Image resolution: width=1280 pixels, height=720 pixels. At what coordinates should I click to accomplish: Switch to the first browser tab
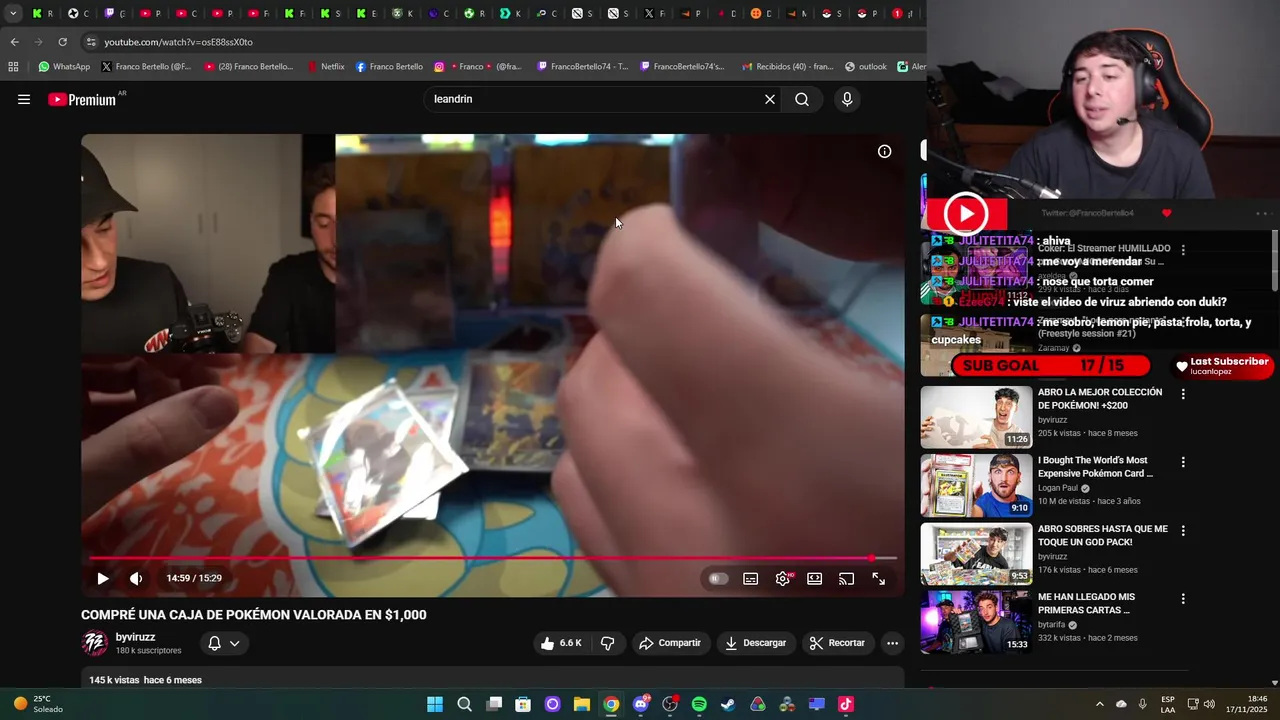[x=43, y=13]
